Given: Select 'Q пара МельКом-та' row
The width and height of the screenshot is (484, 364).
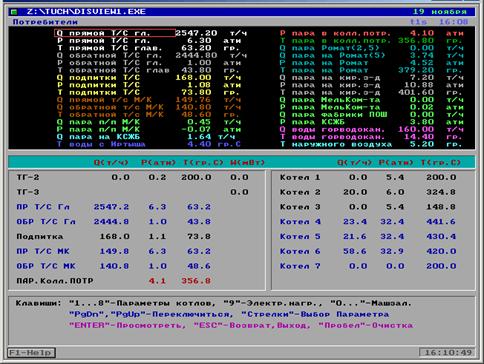Looking at the screenshot, I should (371, 100).
